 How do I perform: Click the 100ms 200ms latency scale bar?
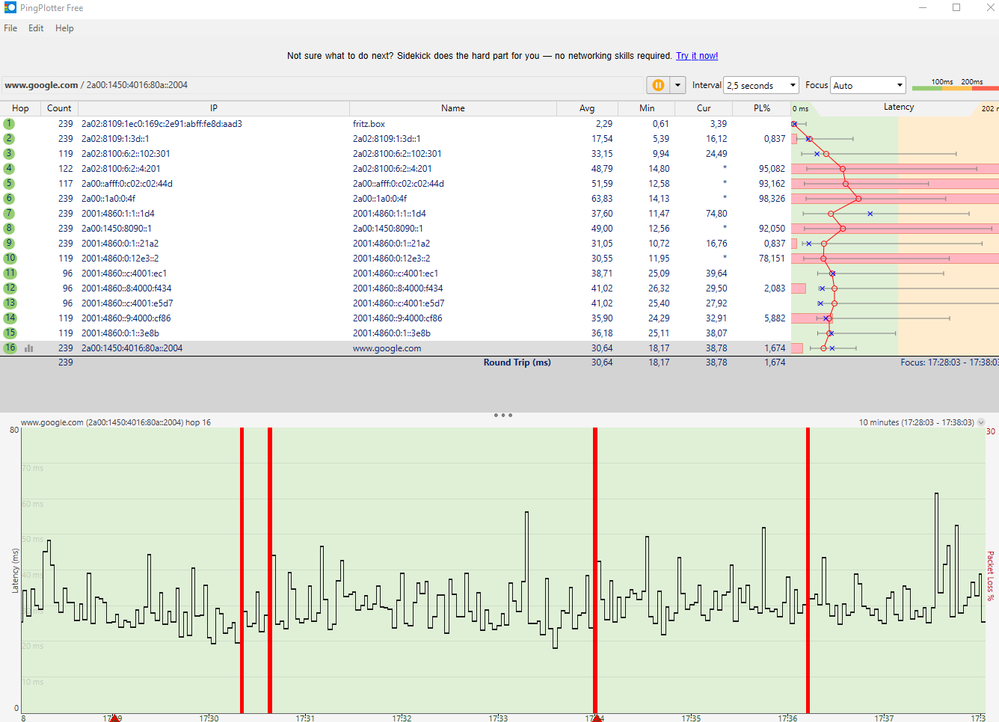[955, 85]
